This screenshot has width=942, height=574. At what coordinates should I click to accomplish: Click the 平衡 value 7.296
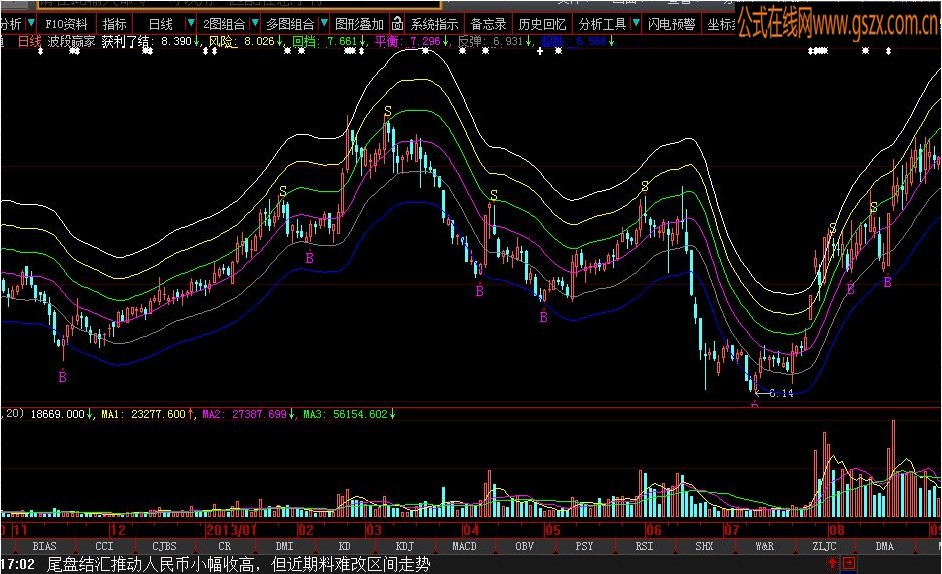coord(425,41)
